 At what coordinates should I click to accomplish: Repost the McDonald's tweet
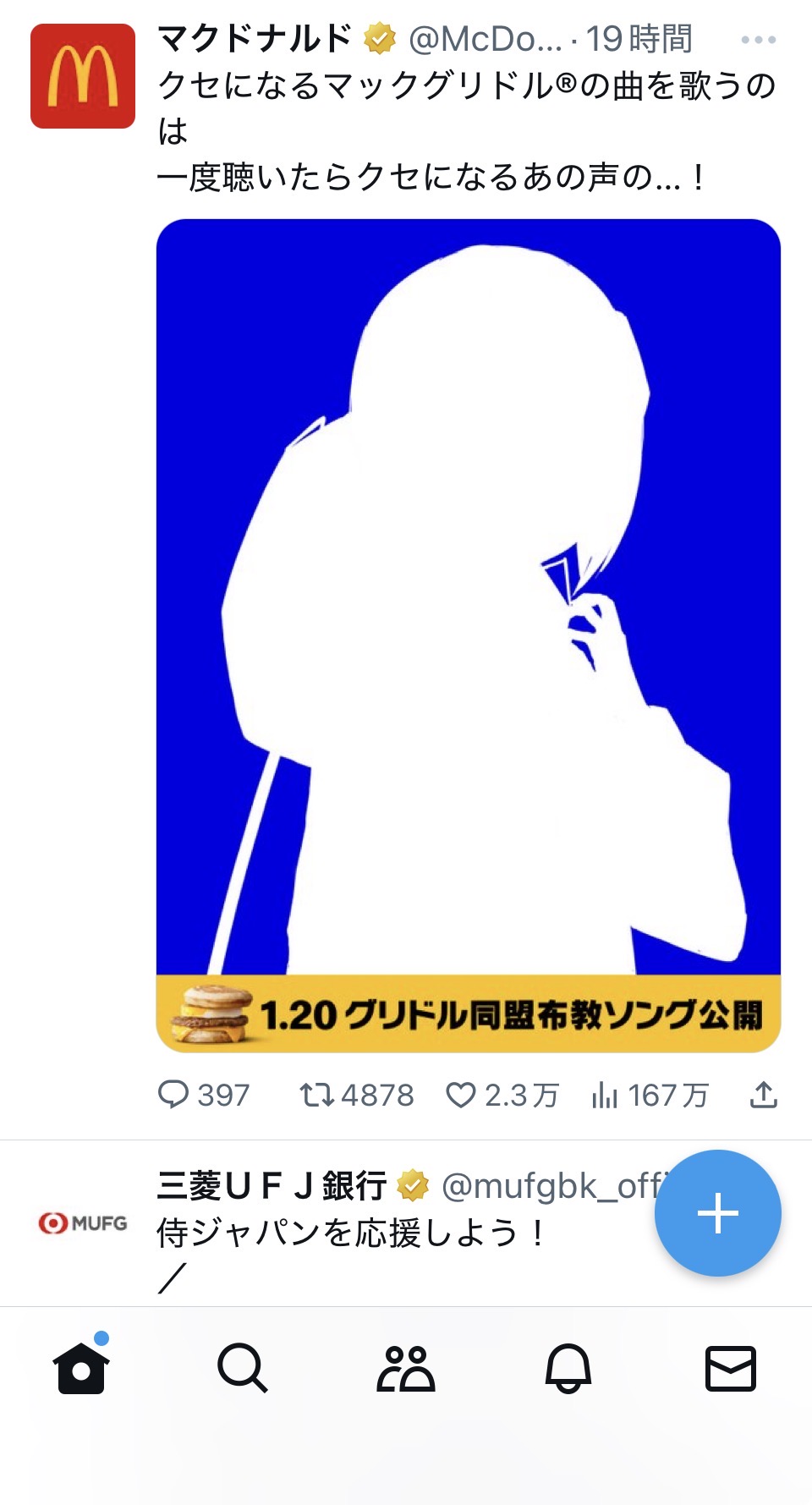pyautogui.click(x=356, y=1095)
